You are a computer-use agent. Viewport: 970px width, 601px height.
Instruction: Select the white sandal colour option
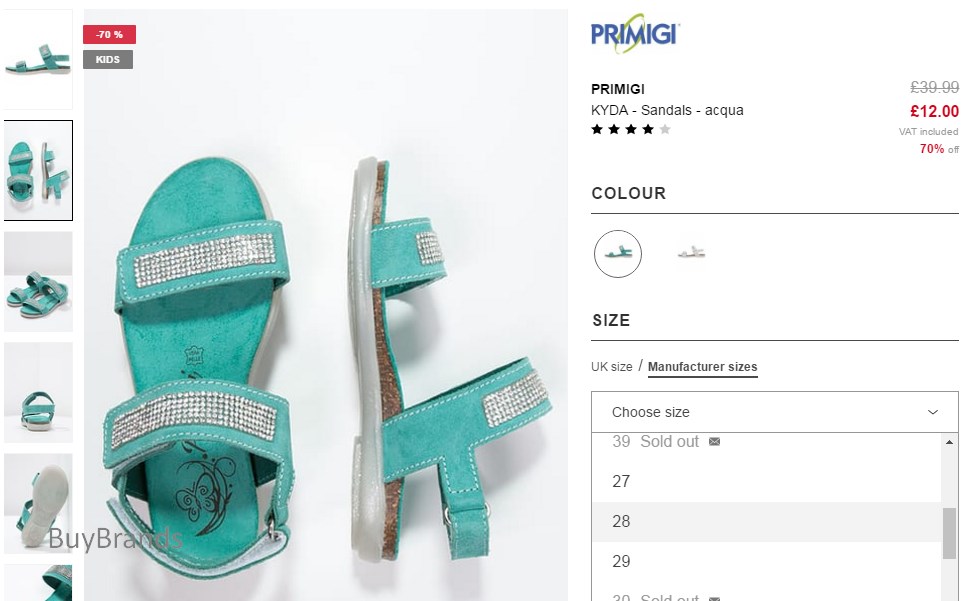[691, 252]
